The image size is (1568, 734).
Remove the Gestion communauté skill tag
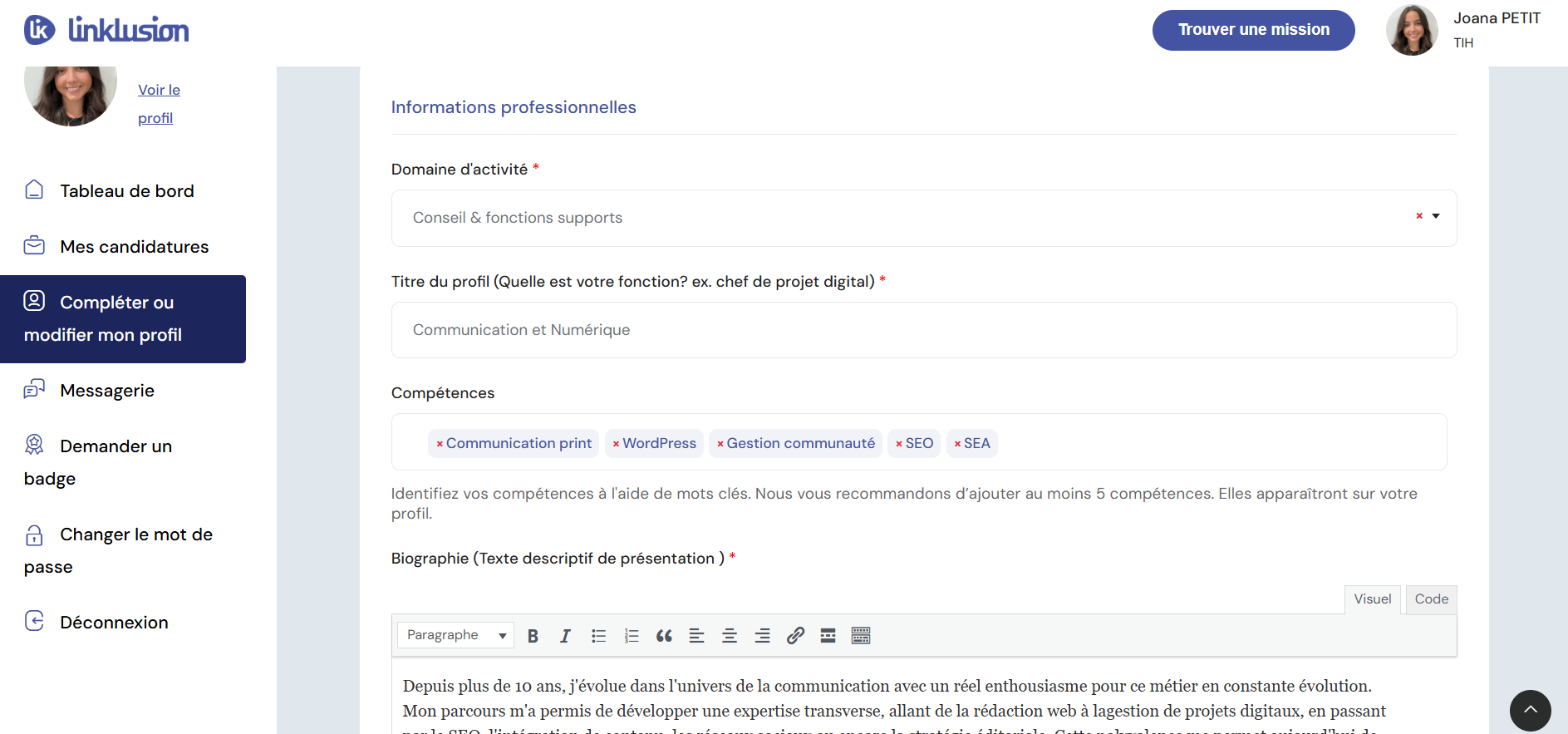(x=720, y=444)
